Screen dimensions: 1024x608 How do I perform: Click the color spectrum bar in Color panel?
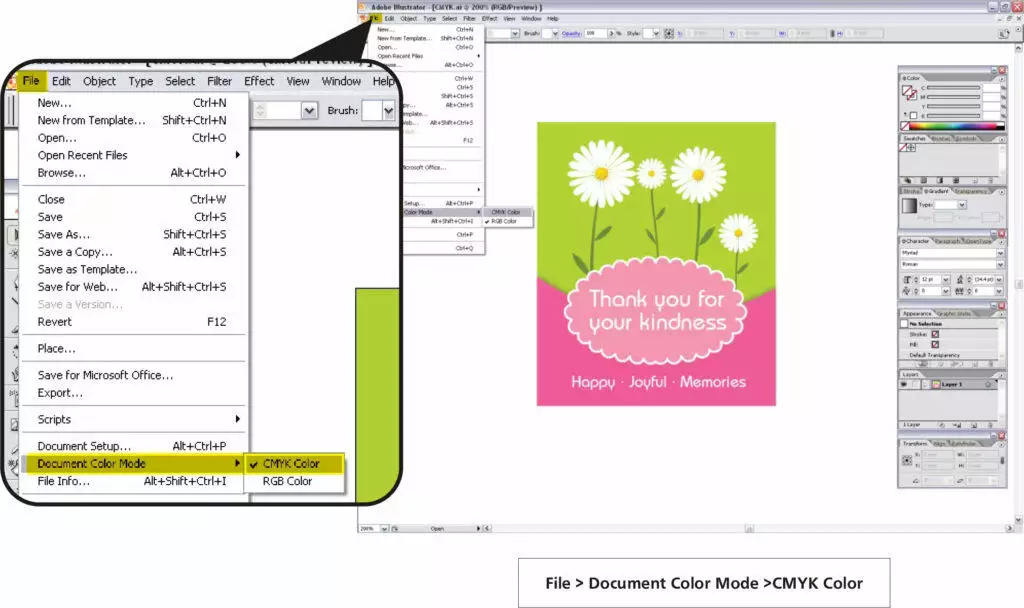957,126
